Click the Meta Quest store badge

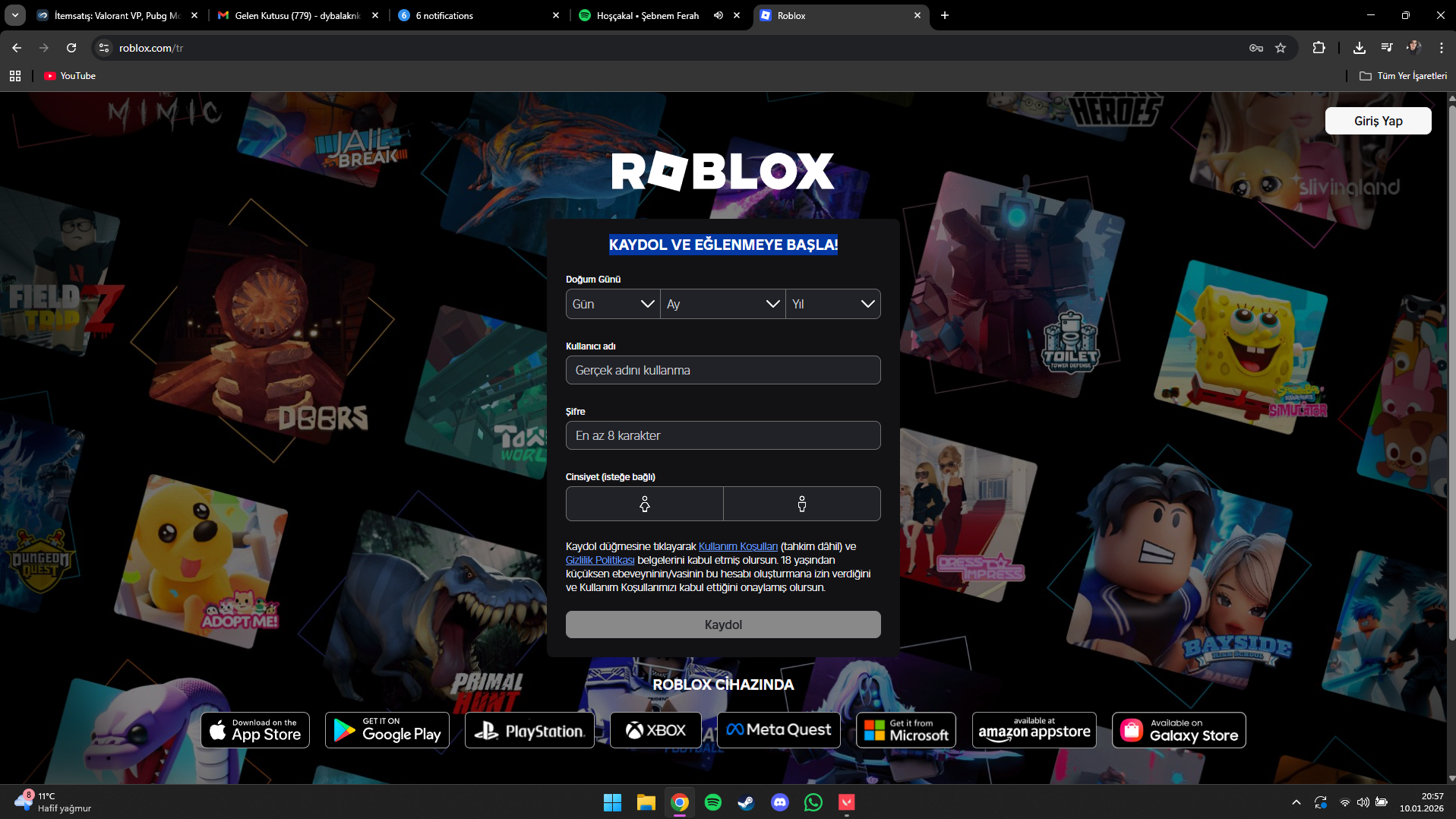779,730
